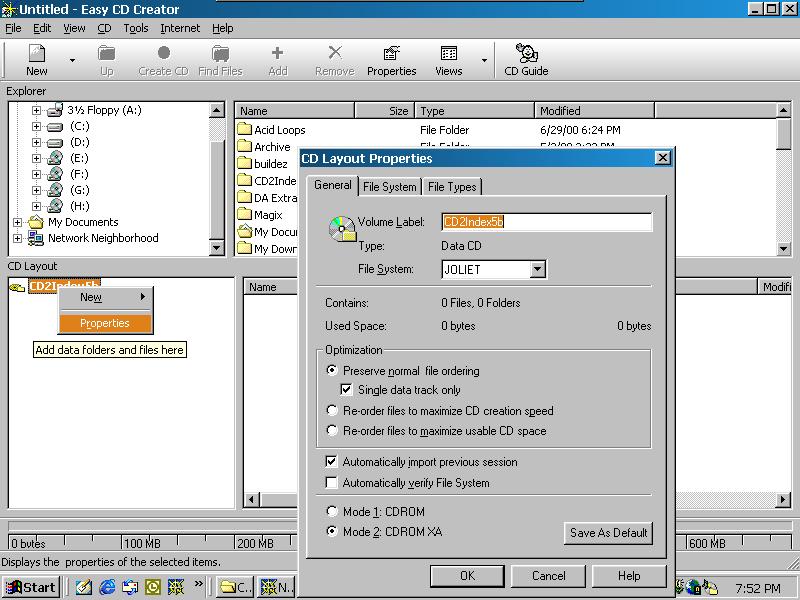
Task: Expand the 3½ Floppy (A:) tree node
Action: click(36, 110)
